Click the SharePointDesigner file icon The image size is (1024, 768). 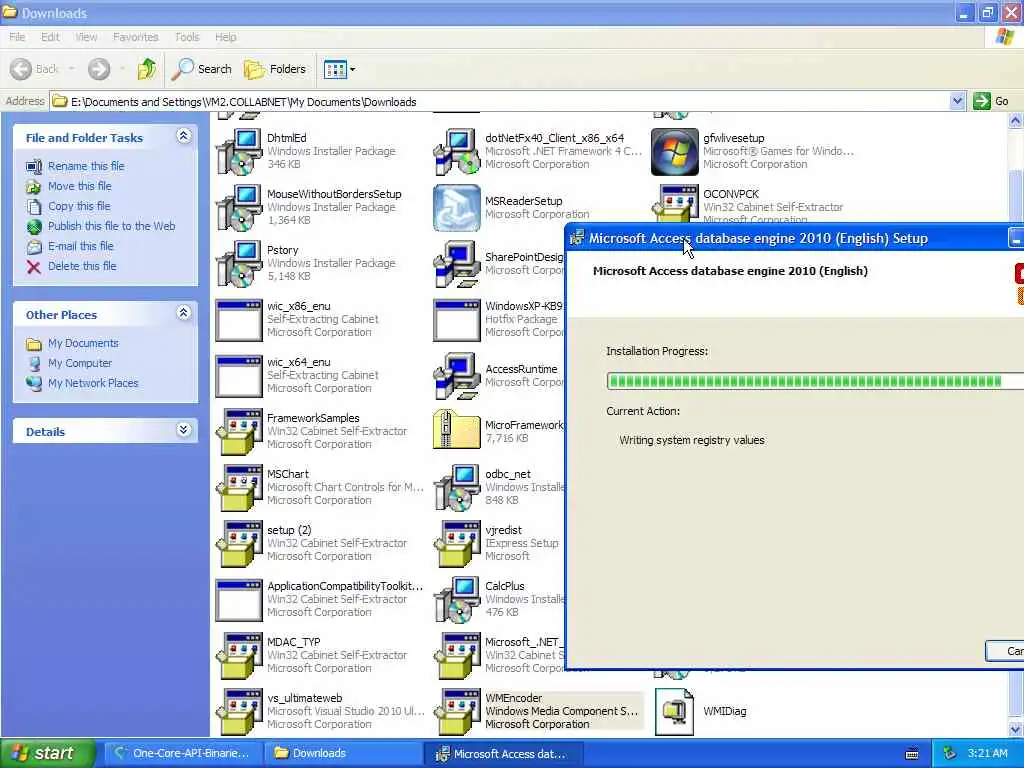pyautogui.click(x=457, y=264)
